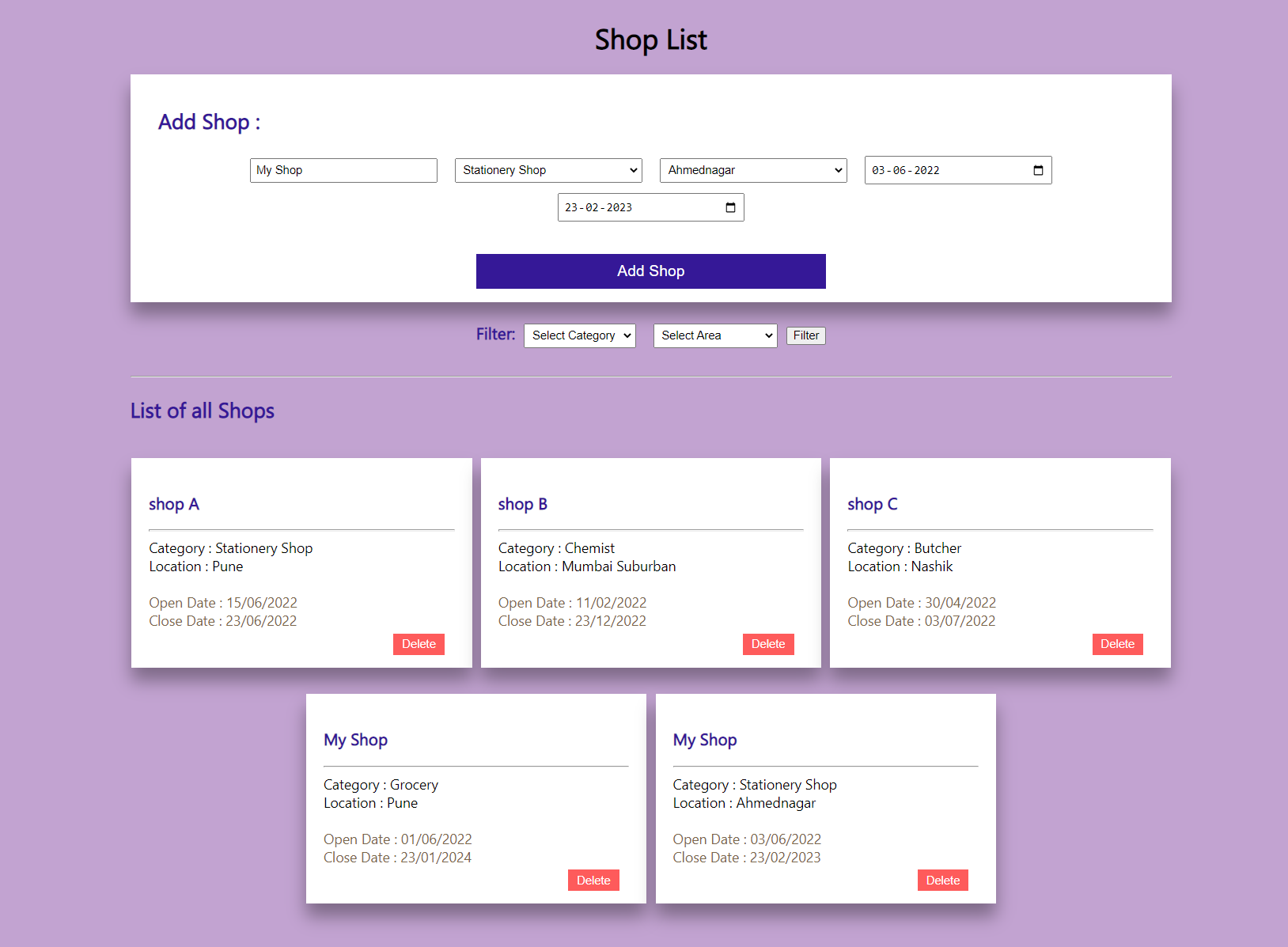Click Open Date : 01/06/2022 text

[398, 839]
